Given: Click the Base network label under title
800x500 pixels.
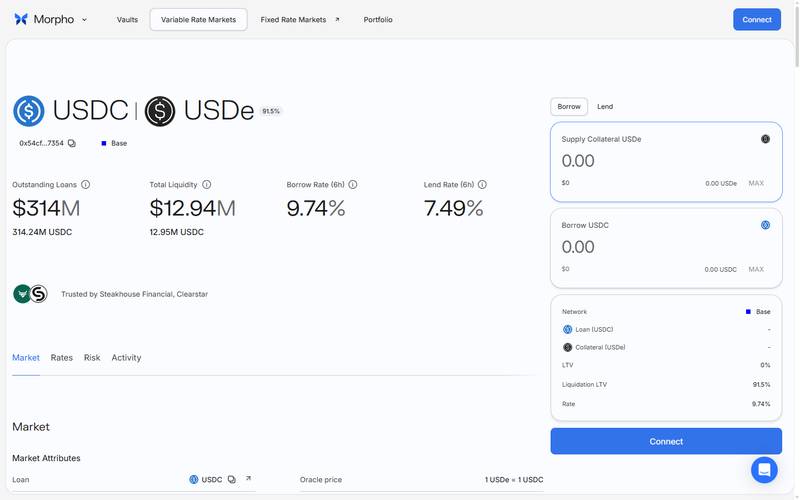Looking at the screenshot, I should coord(114,143).
